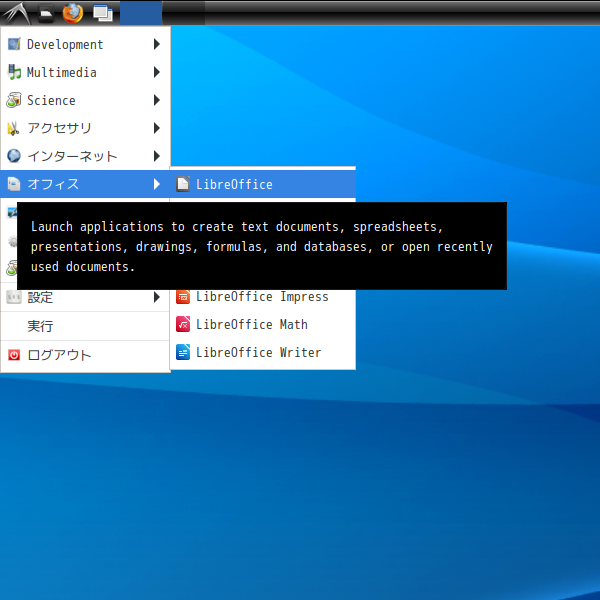Expand the 設定 submenu arrow
The width and height of the screenshot is (600, 600).
157,297
